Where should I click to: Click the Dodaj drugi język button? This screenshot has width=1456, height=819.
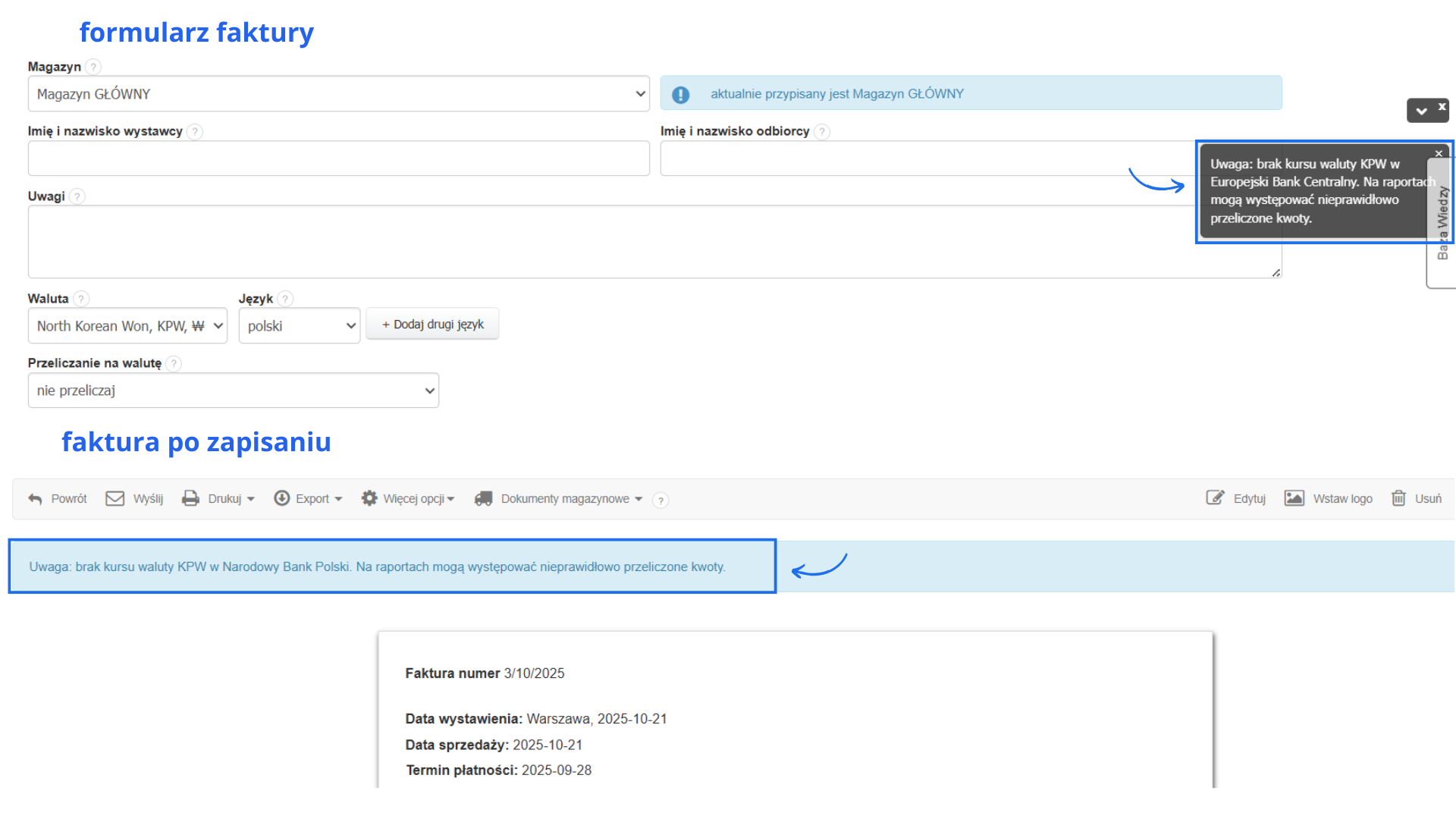[432, 325]
